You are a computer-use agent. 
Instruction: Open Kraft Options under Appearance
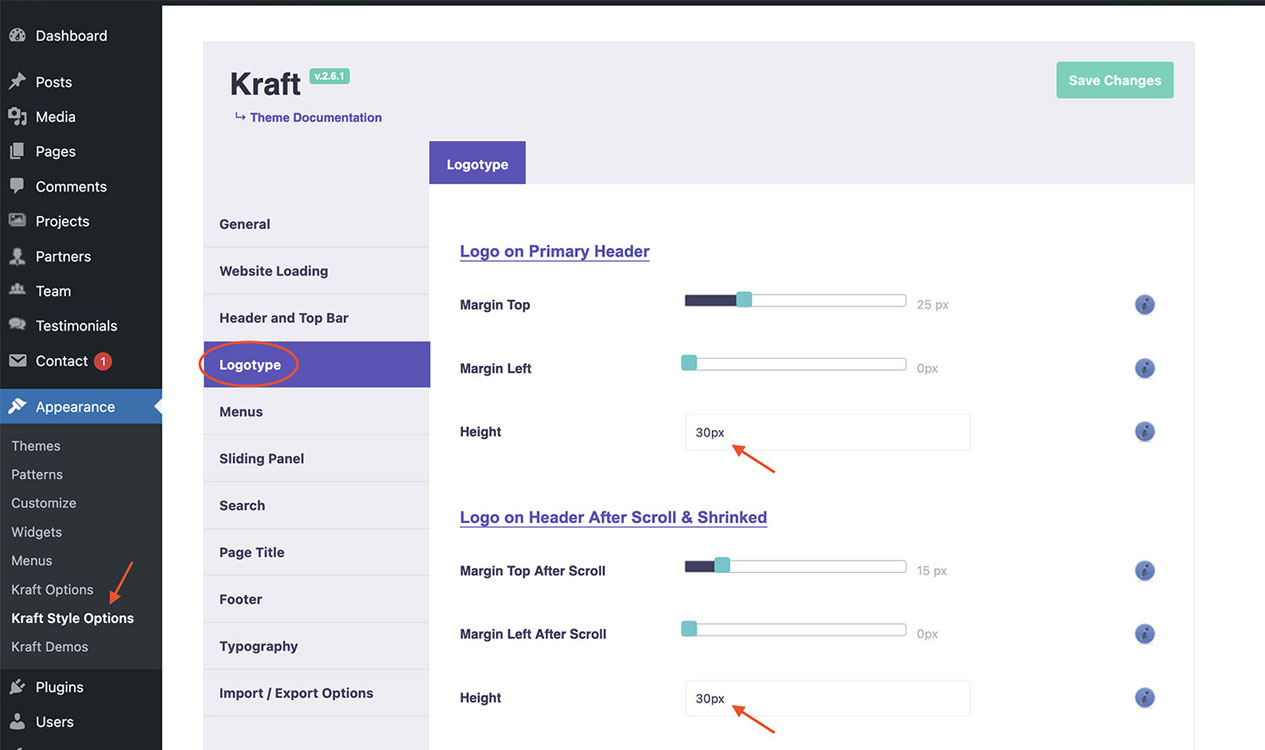[x=52, y=590]
